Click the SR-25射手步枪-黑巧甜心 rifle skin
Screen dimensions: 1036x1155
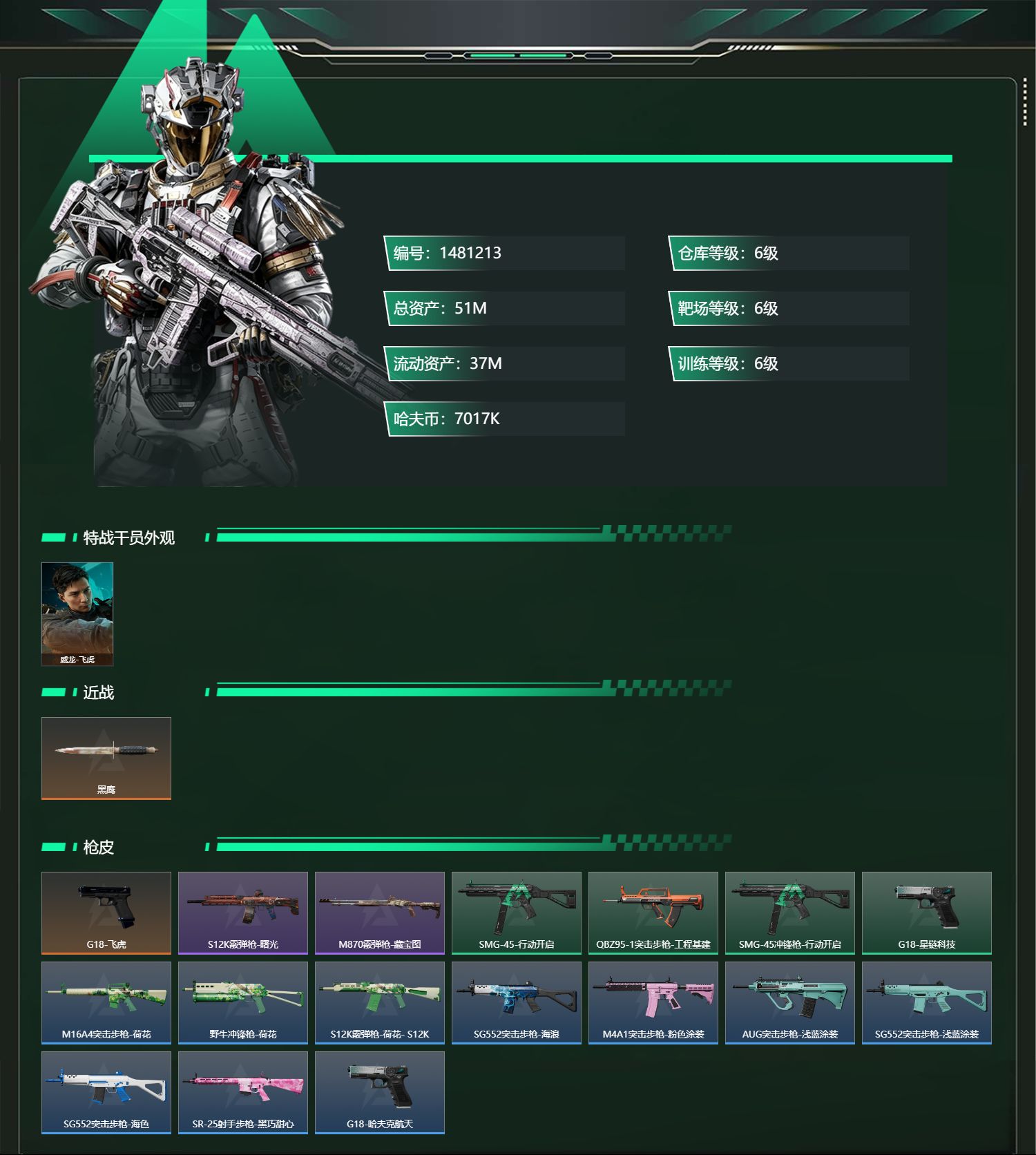243,1092
